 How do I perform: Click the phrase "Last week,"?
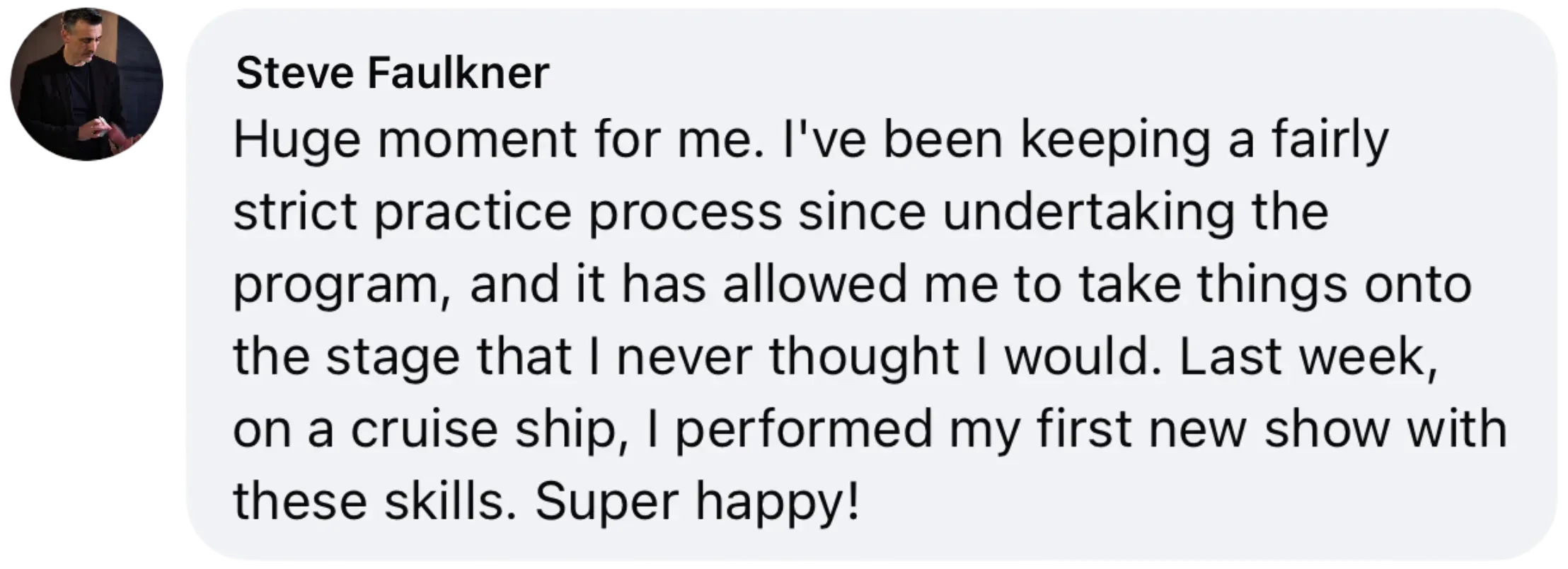tap(1308, 357)
